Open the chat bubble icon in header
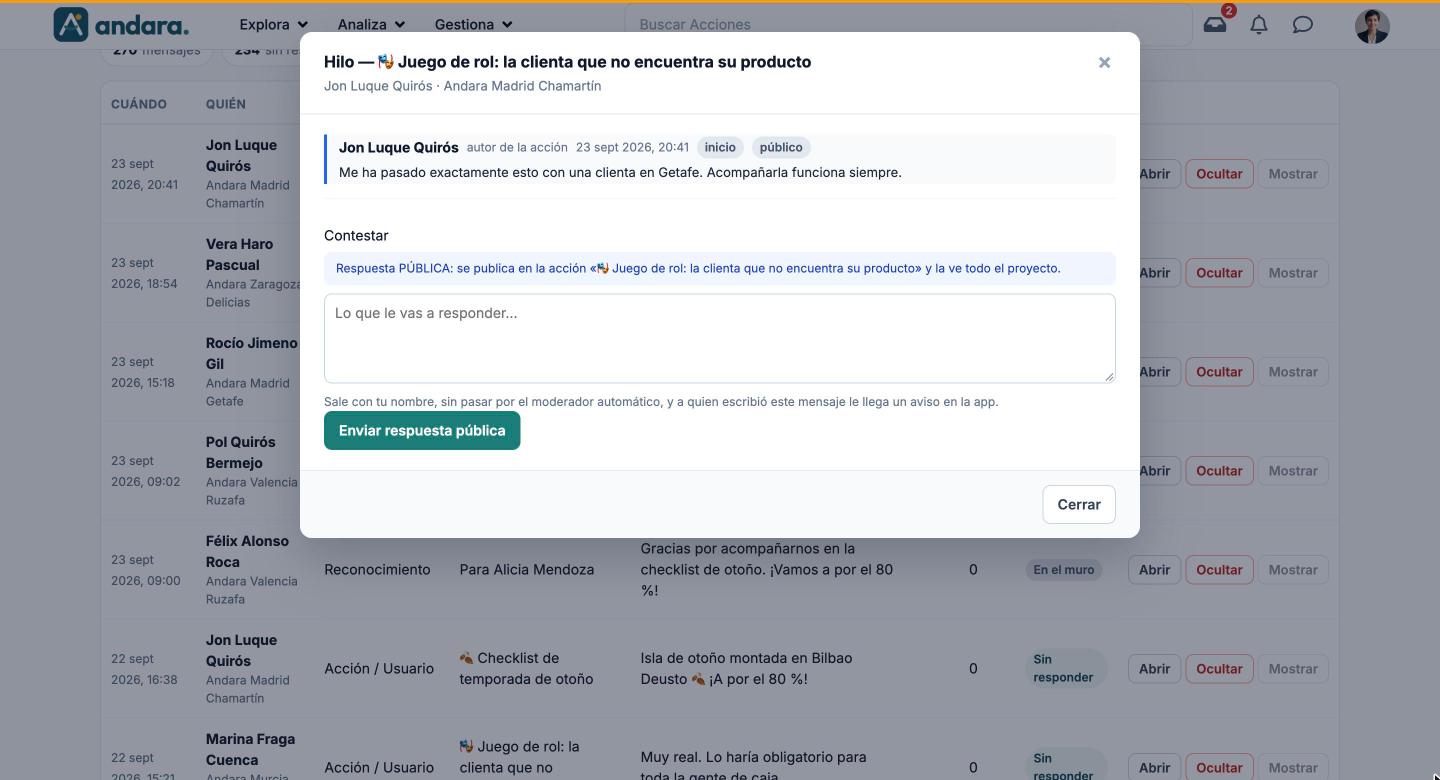Viewport: 1440px width, 780px height. (1303, 24)
